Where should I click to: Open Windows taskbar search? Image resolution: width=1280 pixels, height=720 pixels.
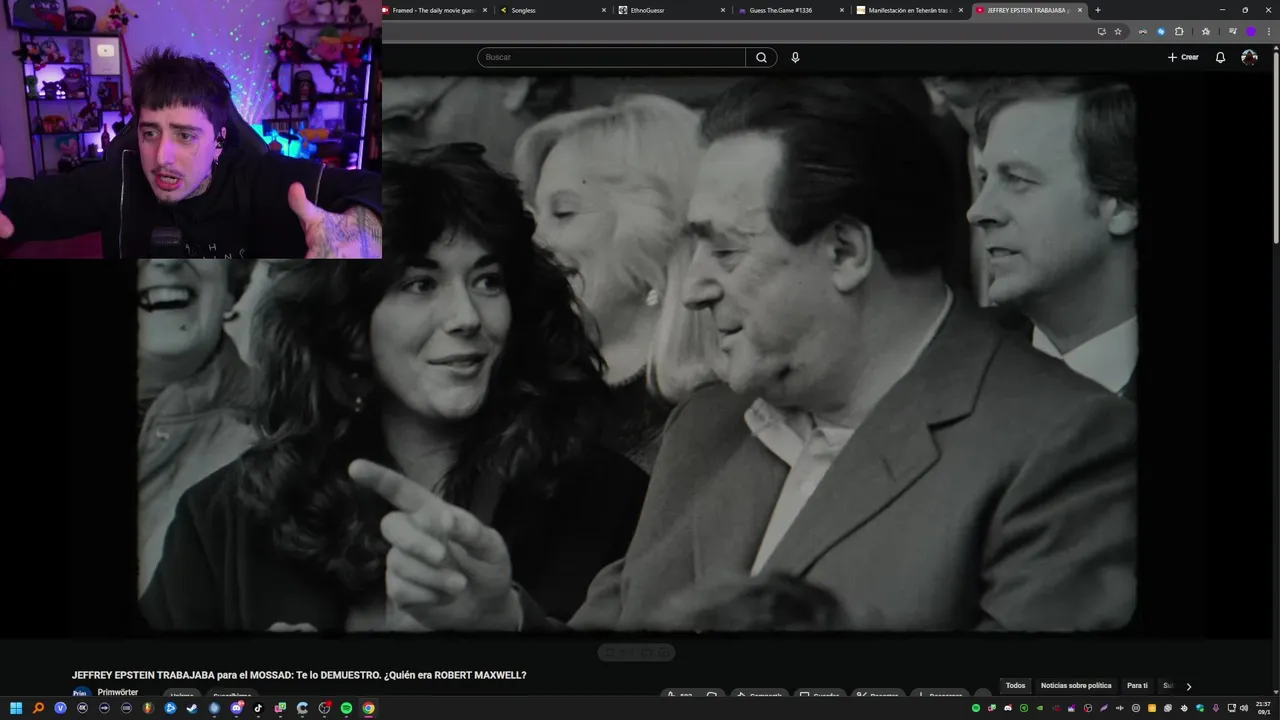click(38, 708)
